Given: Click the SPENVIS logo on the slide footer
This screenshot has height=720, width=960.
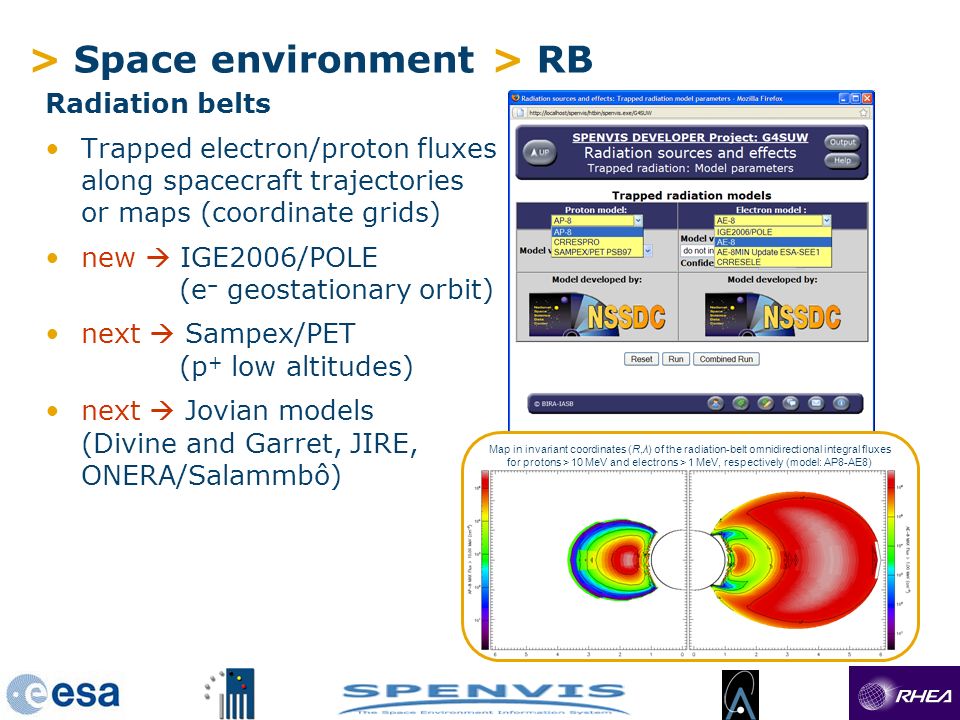Looking at the screenshot, I should (483, 699).
